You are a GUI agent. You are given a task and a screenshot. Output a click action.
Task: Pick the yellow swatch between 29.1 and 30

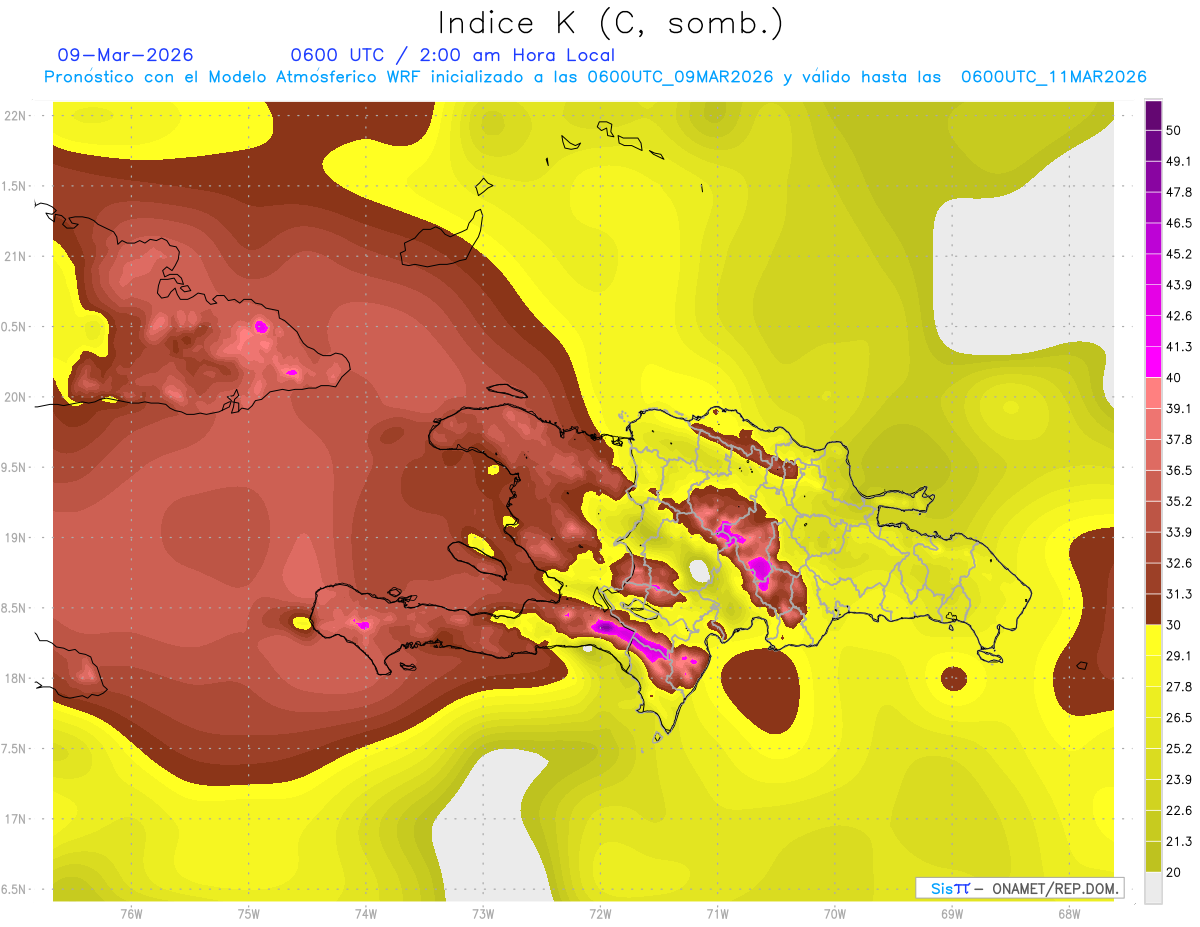click(x=1153, y=640)
